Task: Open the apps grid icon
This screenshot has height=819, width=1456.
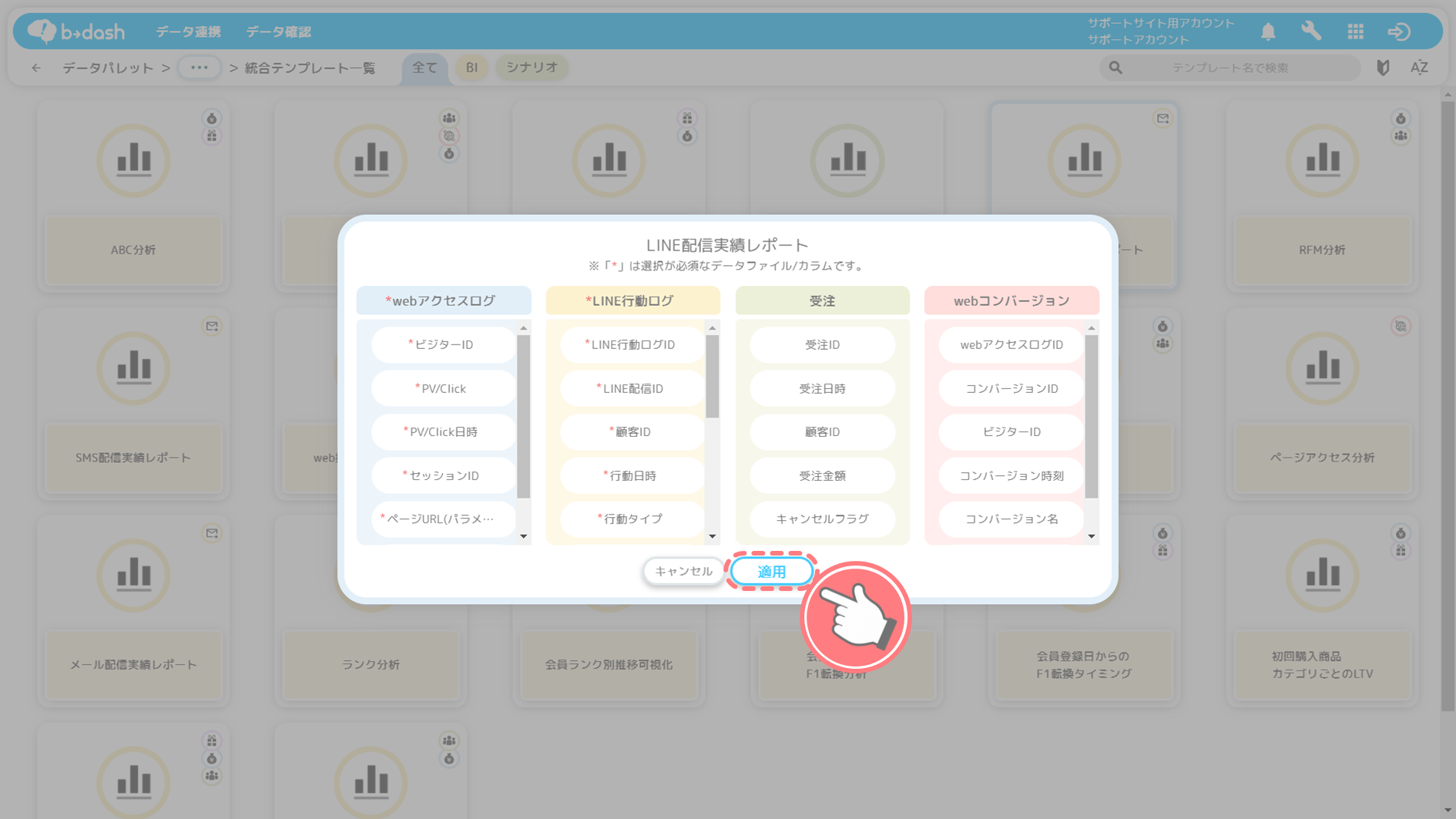Action: (x=1356, y=32)
